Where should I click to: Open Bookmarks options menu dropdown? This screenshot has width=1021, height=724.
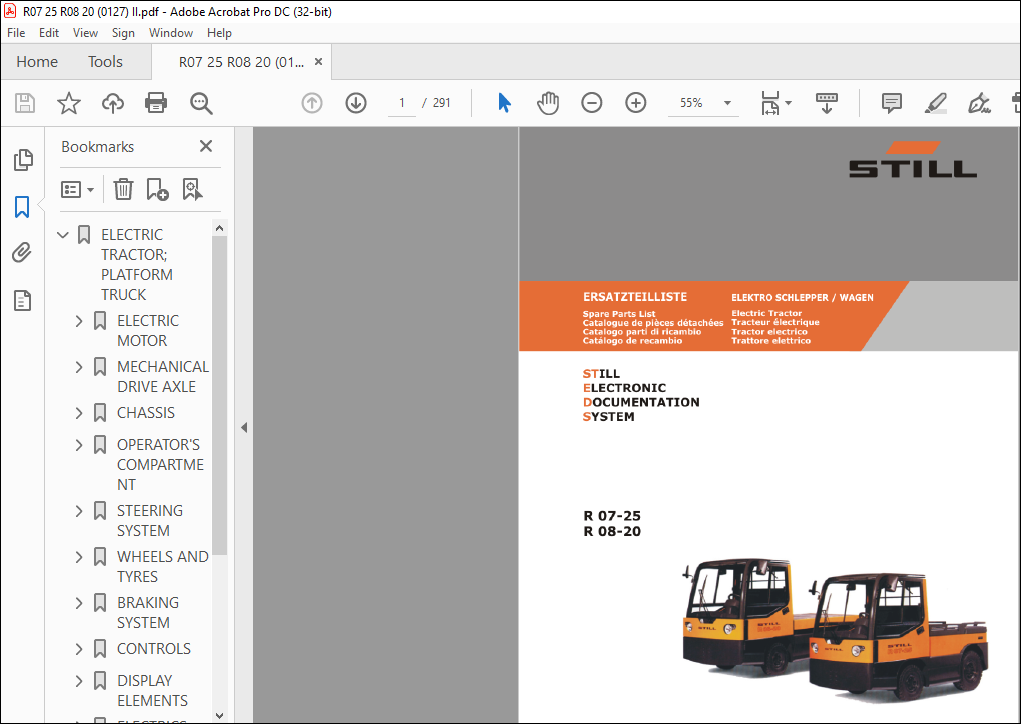click(x=77, y=189)
